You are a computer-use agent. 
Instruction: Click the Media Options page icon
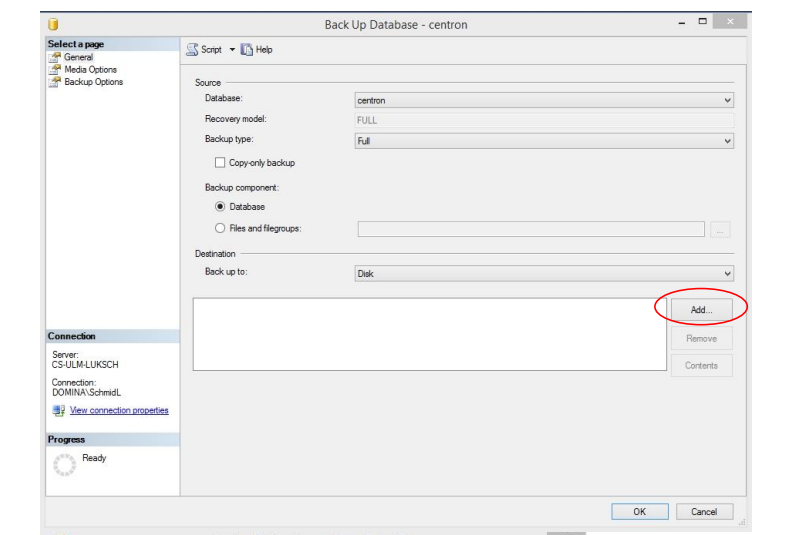[x=55, y=70]
